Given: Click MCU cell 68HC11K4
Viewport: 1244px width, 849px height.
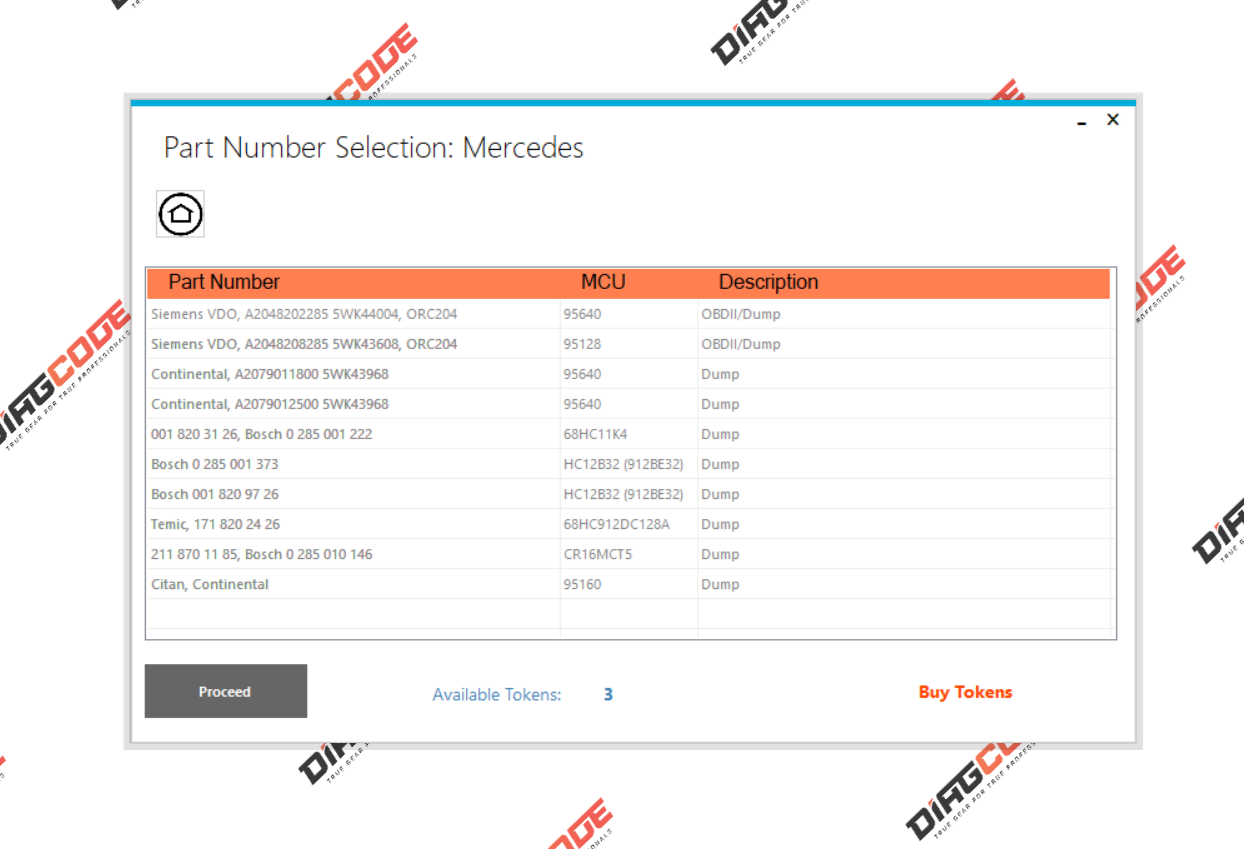Looking at the screenshot, I should click(629, 434).
